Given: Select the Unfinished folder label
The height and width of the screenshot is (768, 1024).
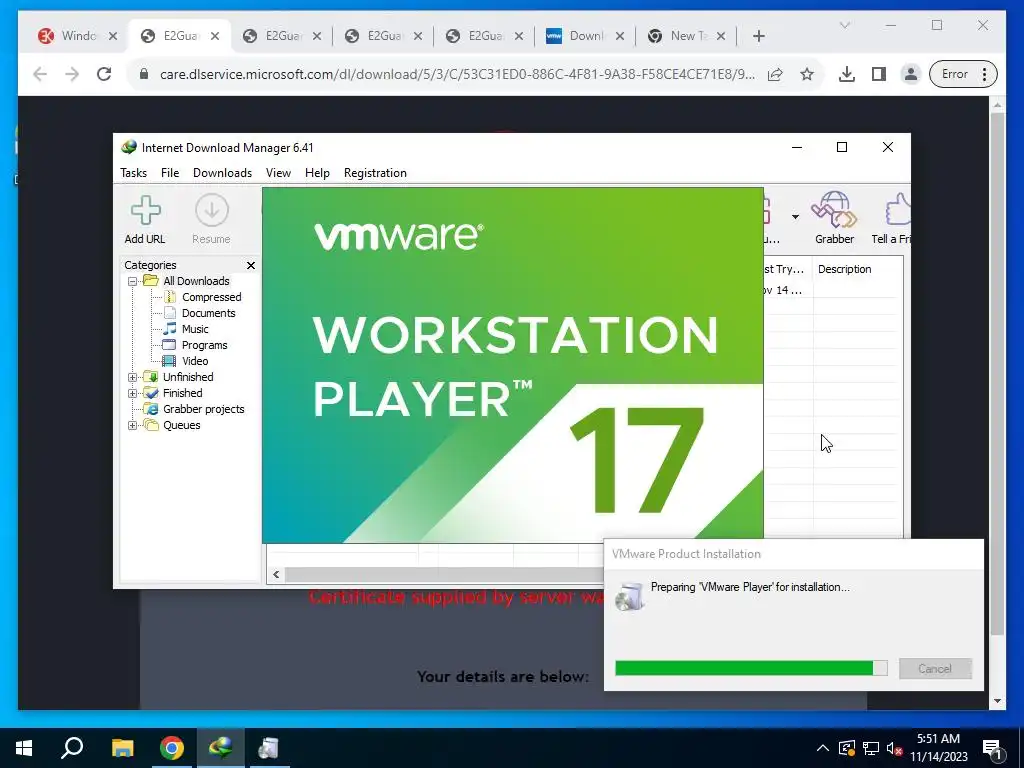Looking at the screenshot, I should pos(188,377).
